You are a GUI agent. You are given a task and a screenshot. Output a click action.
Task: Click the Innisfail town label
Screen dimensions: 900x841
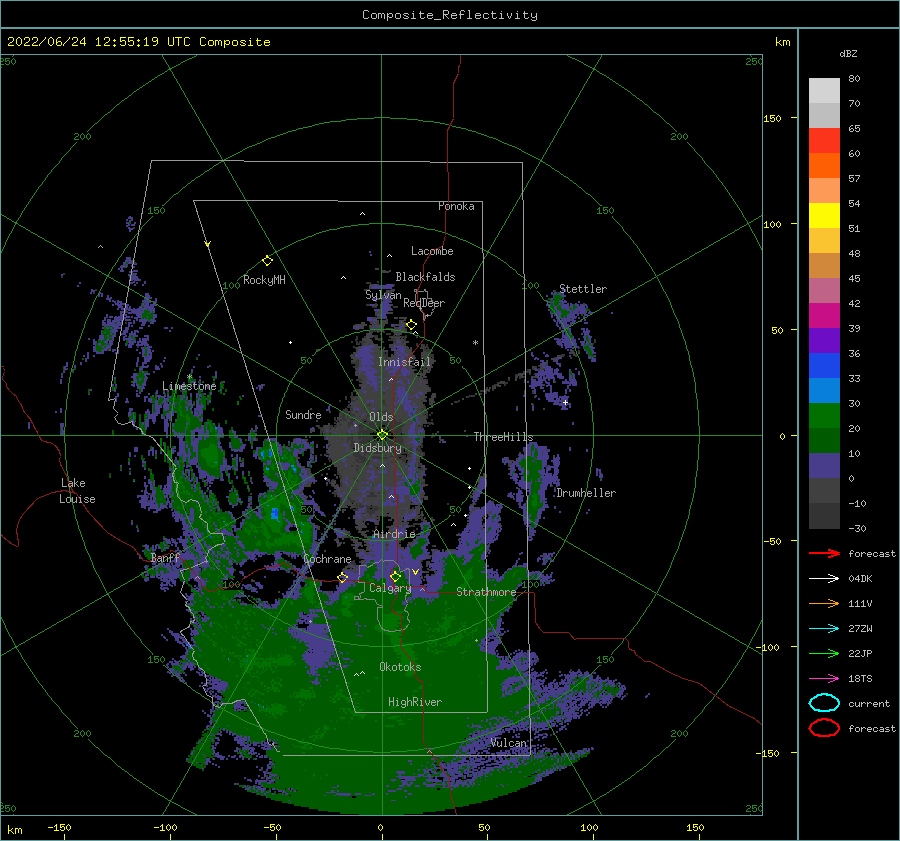click(x=404, y=362)
